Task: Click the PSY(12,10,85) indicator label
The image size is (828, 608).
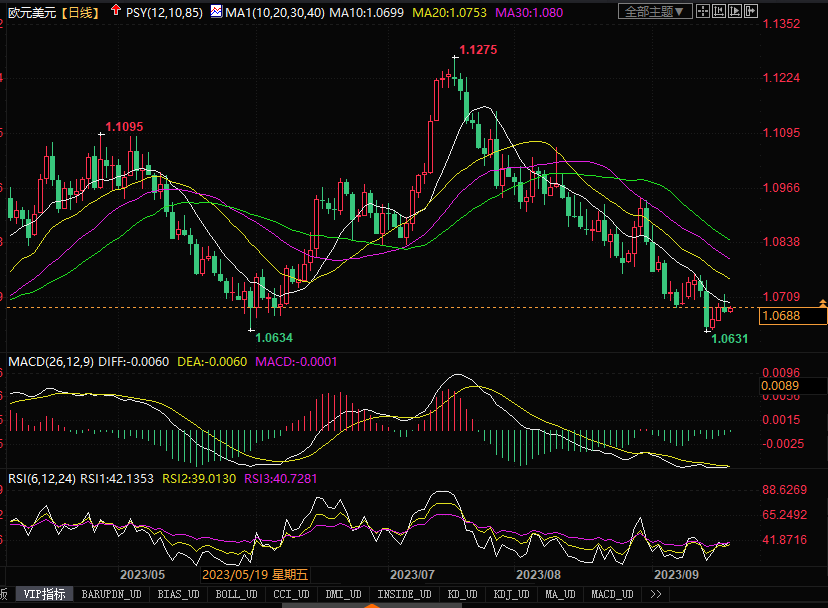Action: 164,11
